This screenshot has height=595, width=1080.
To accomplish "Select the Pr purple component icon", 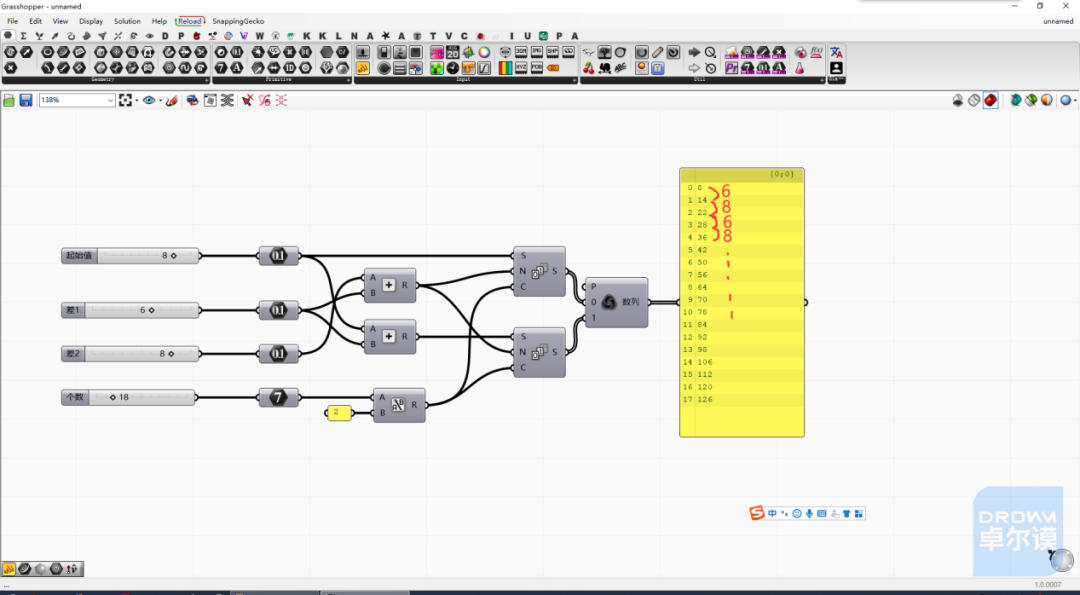I will (x=731, y=68).
